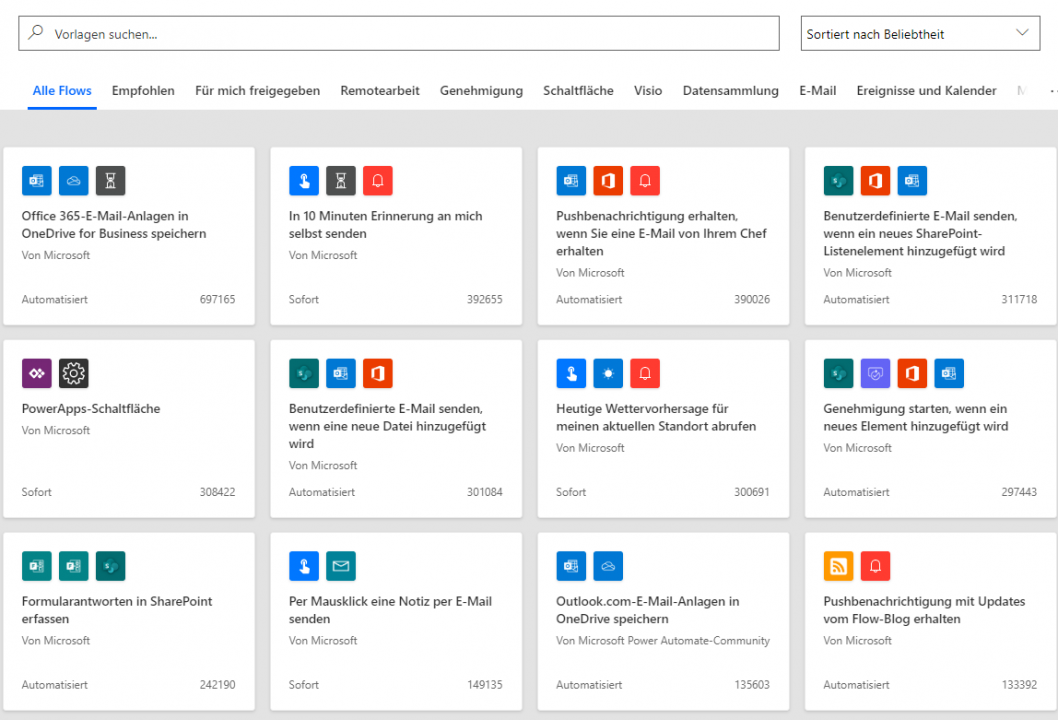Click the OneDrive cloud icon on the Outlook.com-E-Mail-Anlagen card
Viewport: 1058px width, 720px height.
coord(608,566)
